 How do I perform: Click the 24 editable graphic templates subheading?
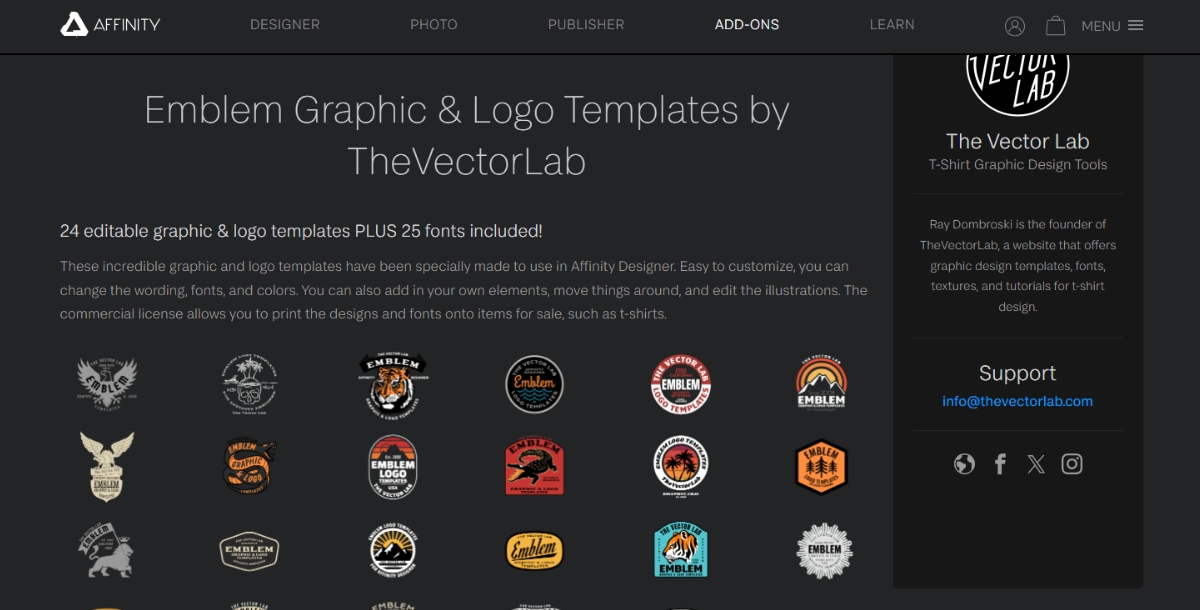(301, 231)
